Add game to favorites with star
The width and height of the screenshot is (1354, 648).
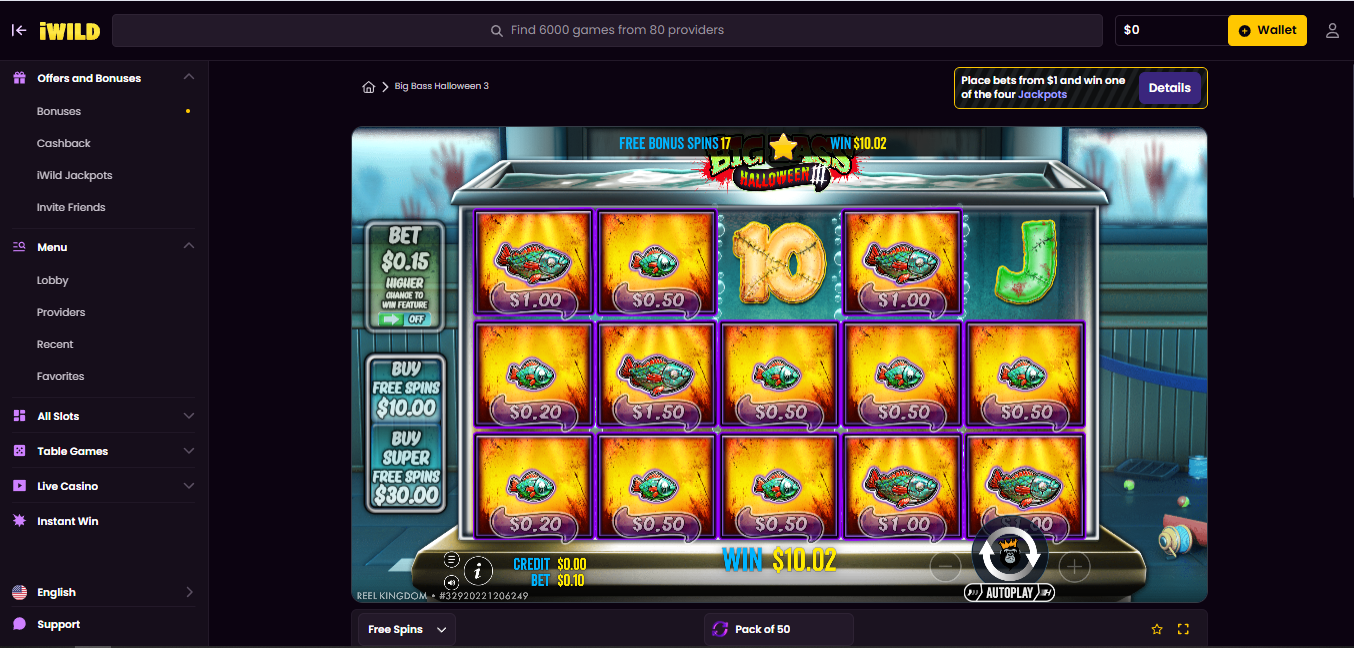tap(1157, 629)
